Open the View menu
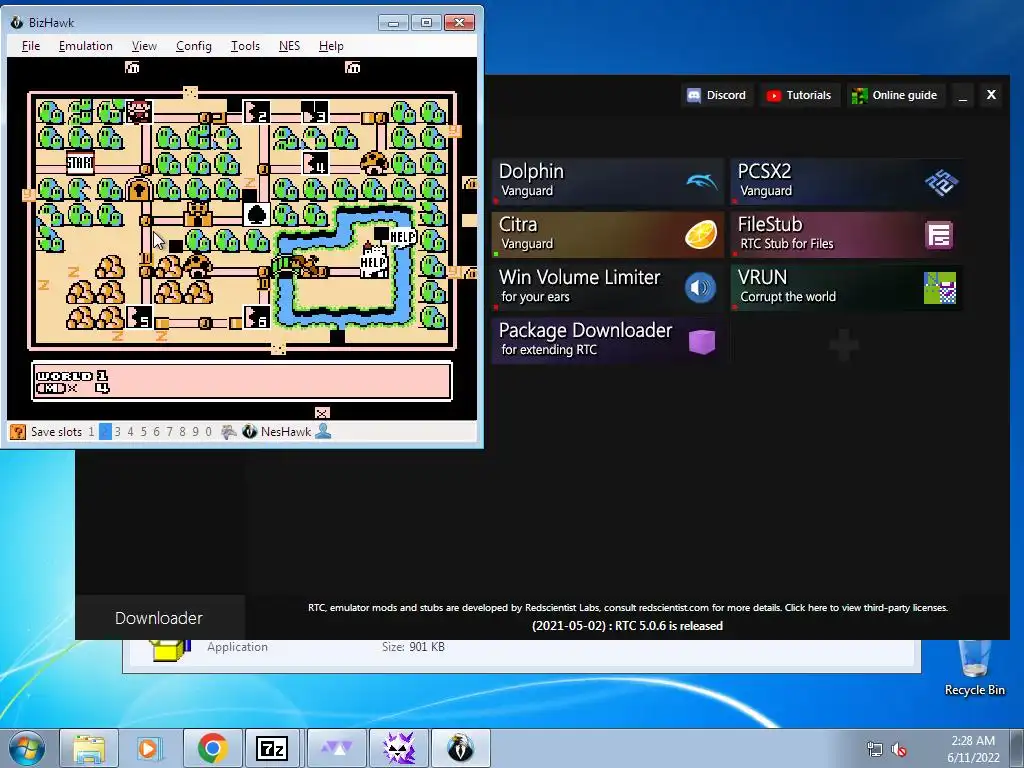1024x768 pixels. tap(144, 46)
